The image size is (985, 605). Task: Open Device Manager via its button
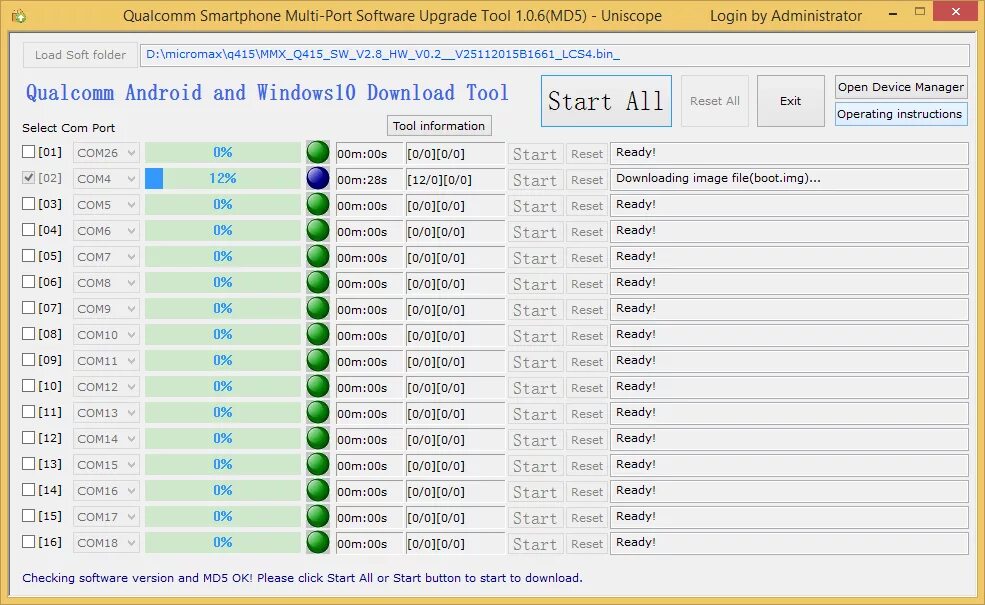(901, 87)
